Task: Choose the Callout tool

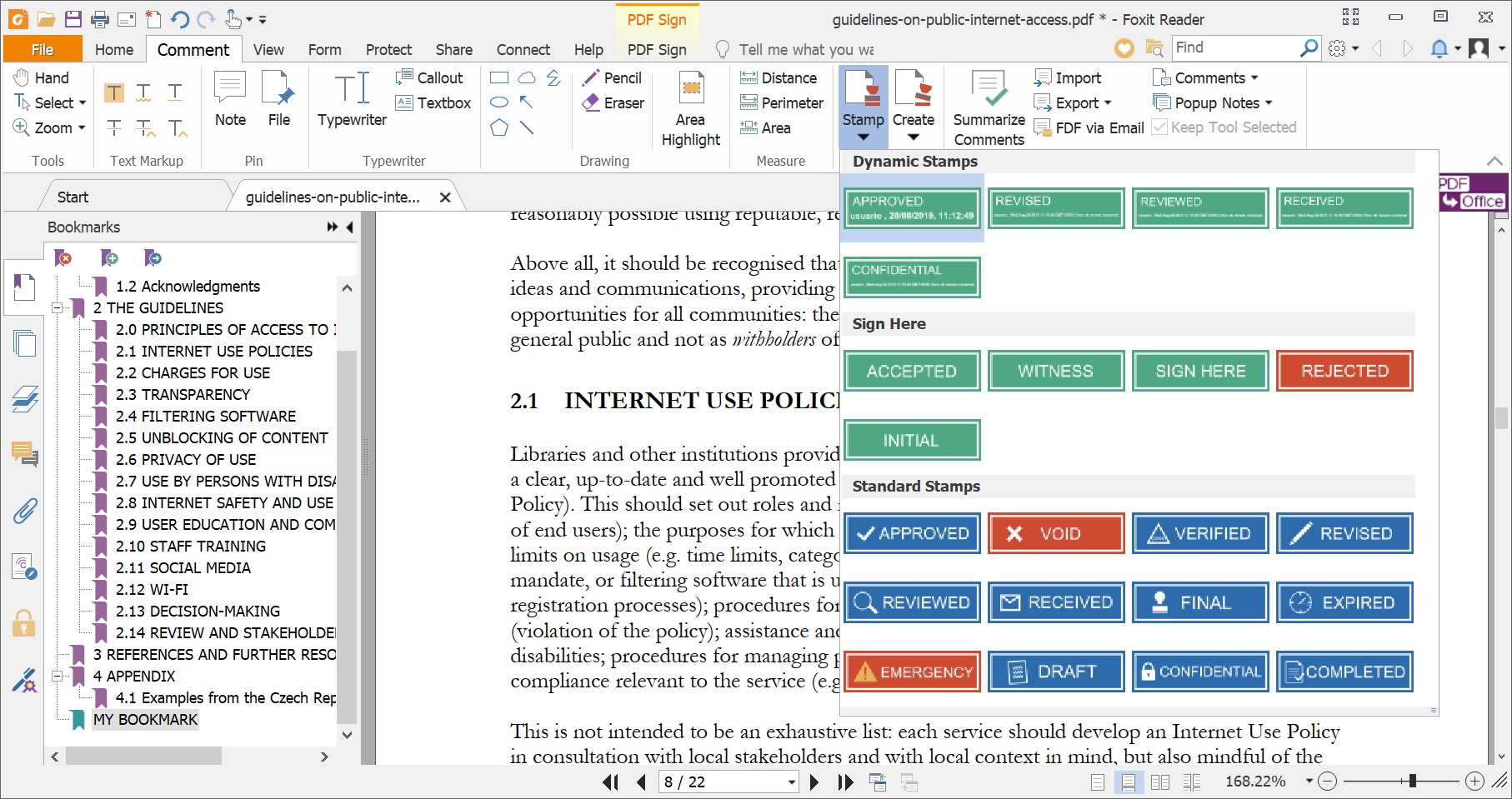Action: tap(429, 77)
